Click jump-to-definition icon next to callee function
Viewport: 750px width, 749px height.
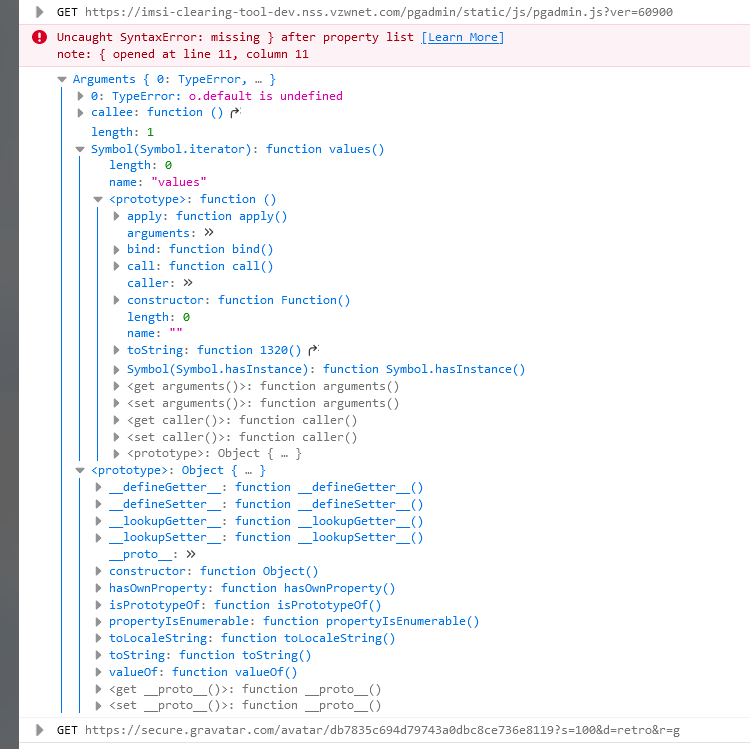tap(235, 113)
